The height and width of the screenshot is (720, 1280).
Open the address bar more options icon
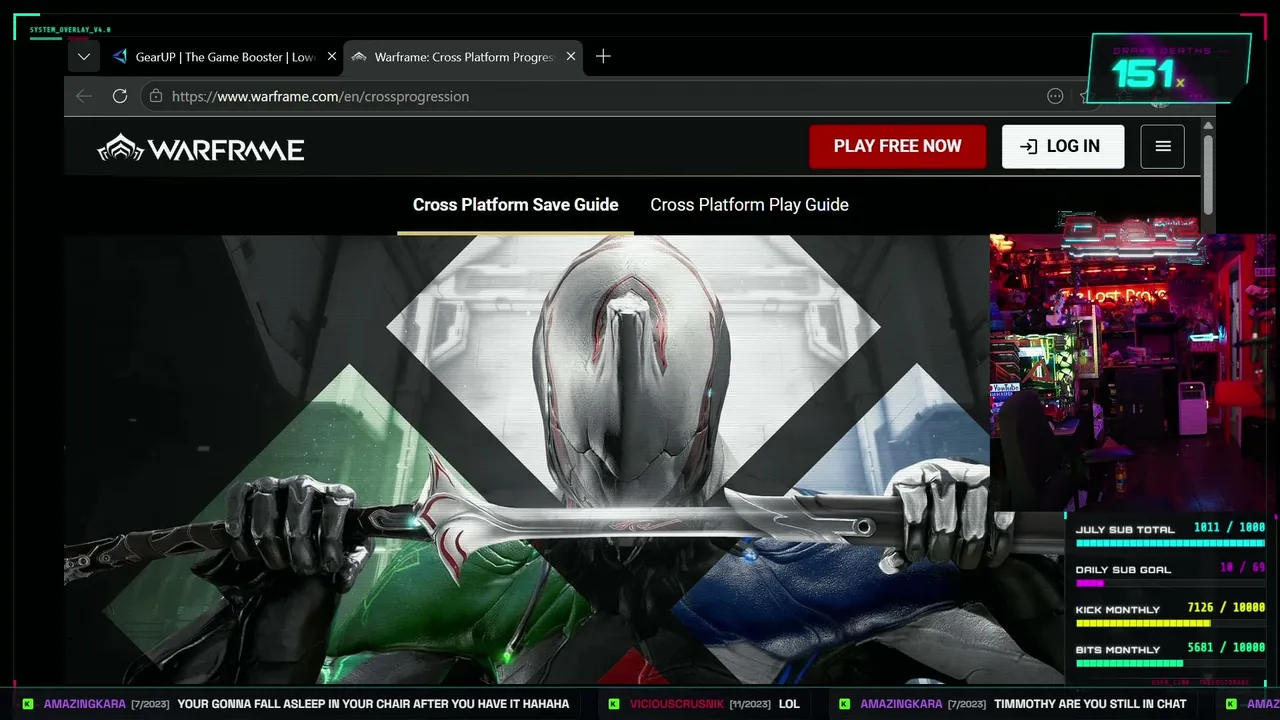click(1055, 96)
